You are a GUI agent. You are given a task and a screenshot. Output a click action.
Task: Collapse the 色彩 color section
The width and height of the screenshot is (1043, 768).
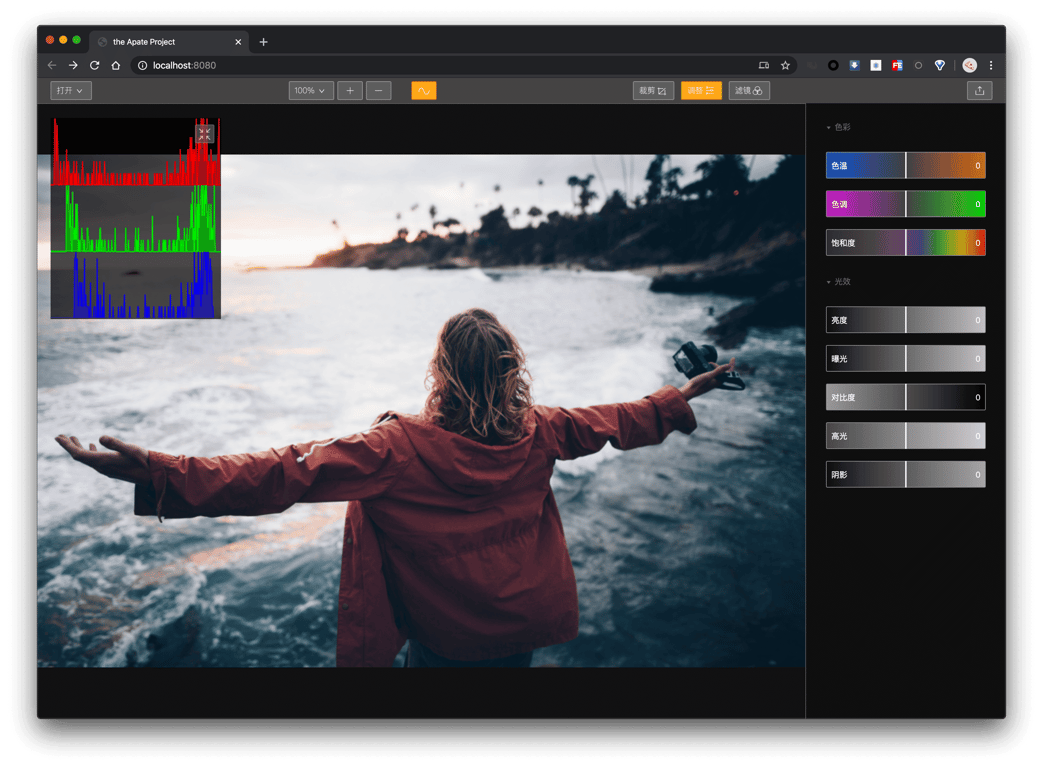(x=838, y=128)
